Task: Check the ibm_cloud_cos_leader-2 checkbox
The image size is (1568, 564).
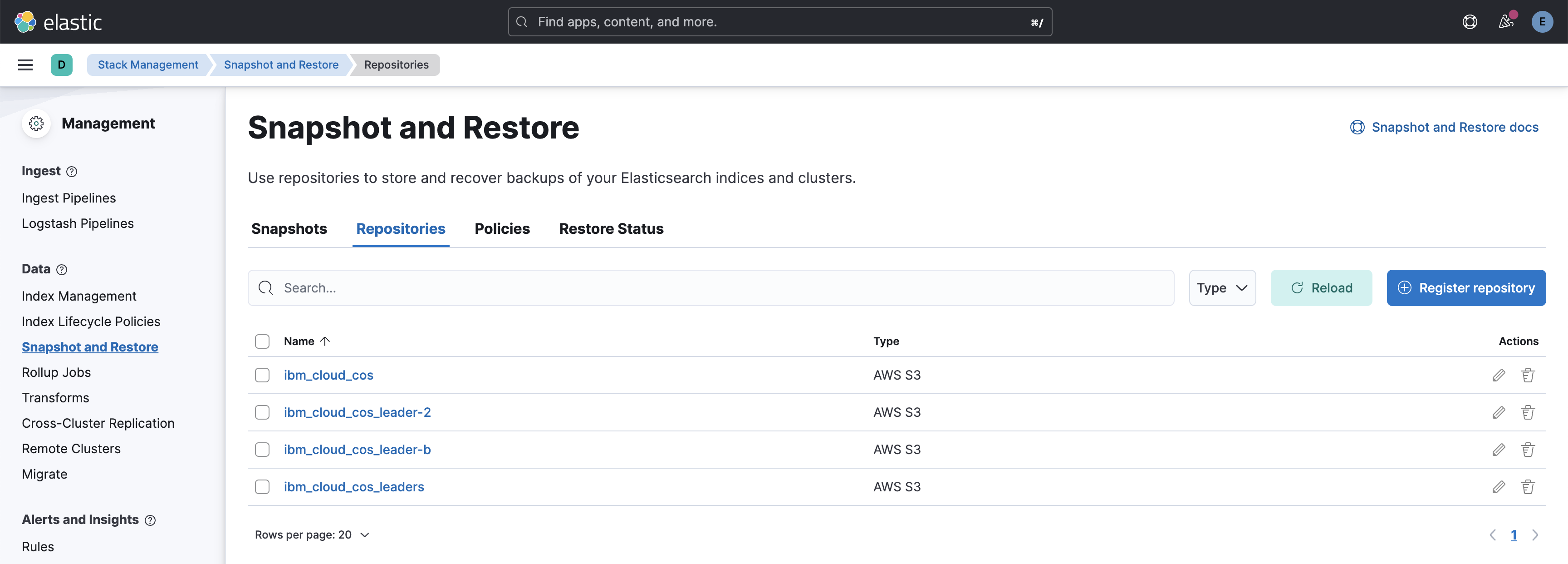Action: (x=262, y=412)
